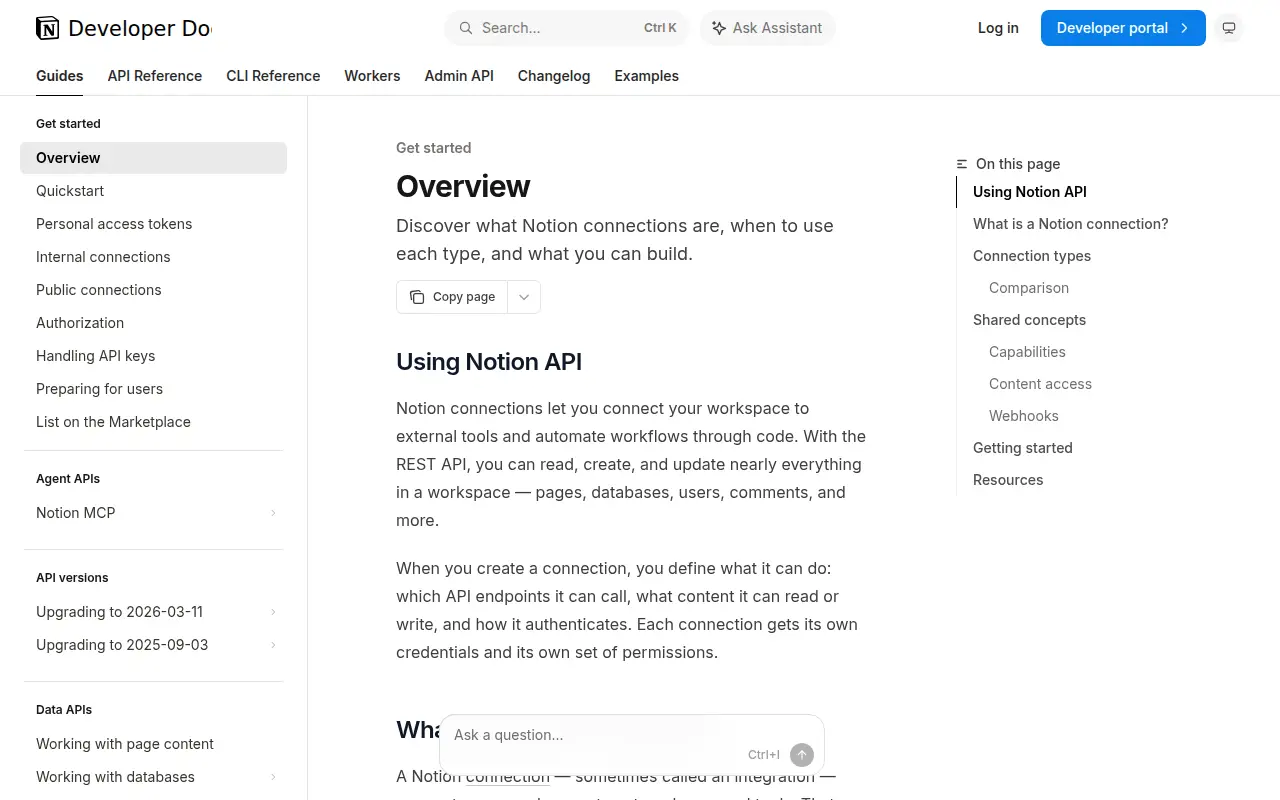Screen dimensions: 1280x800
Task: Open List on the Marketplace page
Action: pos(153,422)
